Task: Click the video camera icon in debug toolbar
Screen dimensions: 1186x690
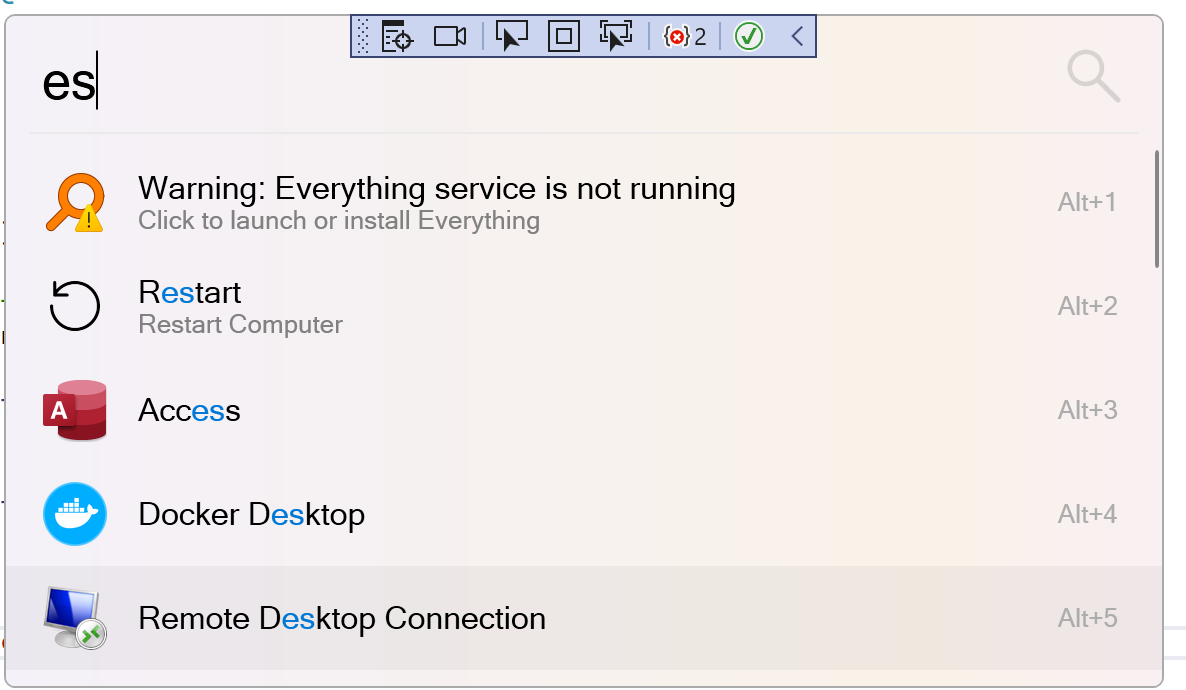Action: tap(449, 36)
